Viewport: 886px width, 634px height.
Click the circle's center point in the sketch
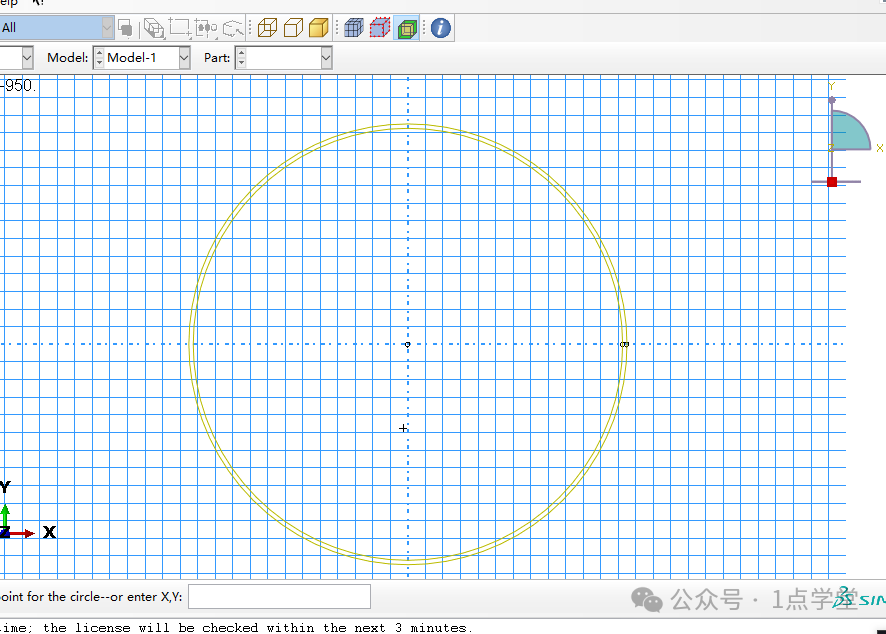click(x=408, y=344)
